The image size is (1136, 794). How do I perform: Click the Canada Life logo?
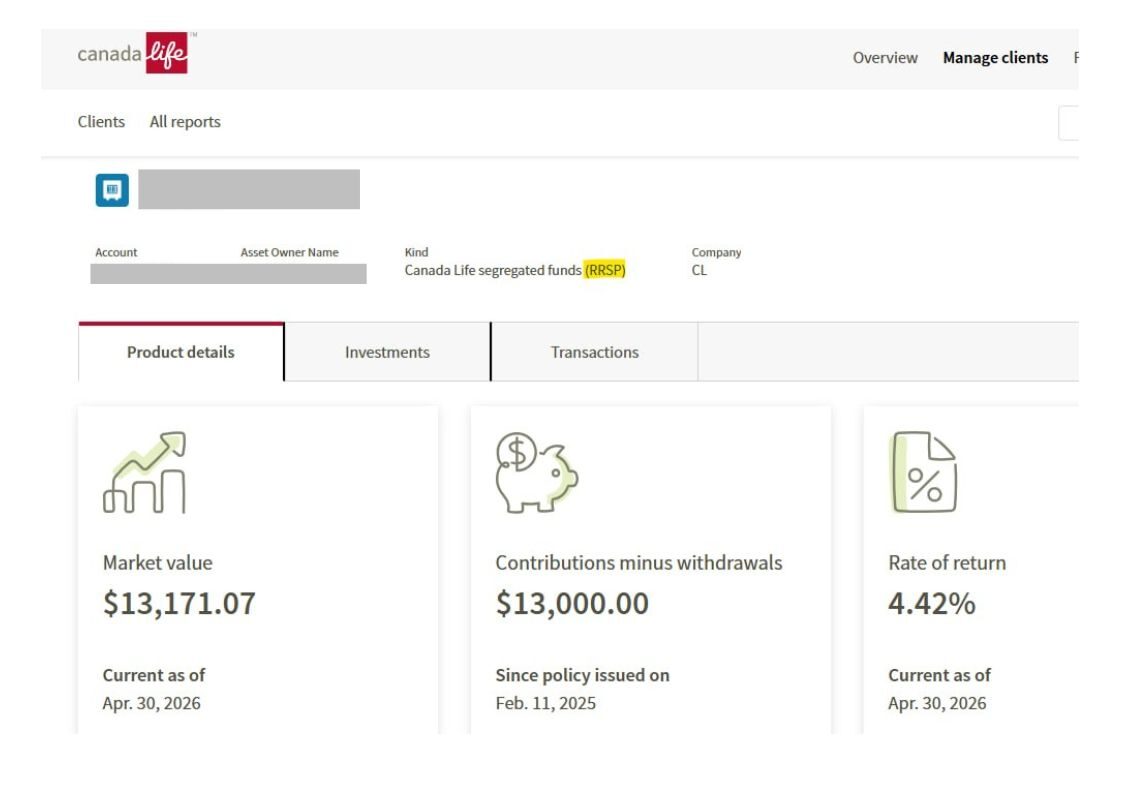135,53
